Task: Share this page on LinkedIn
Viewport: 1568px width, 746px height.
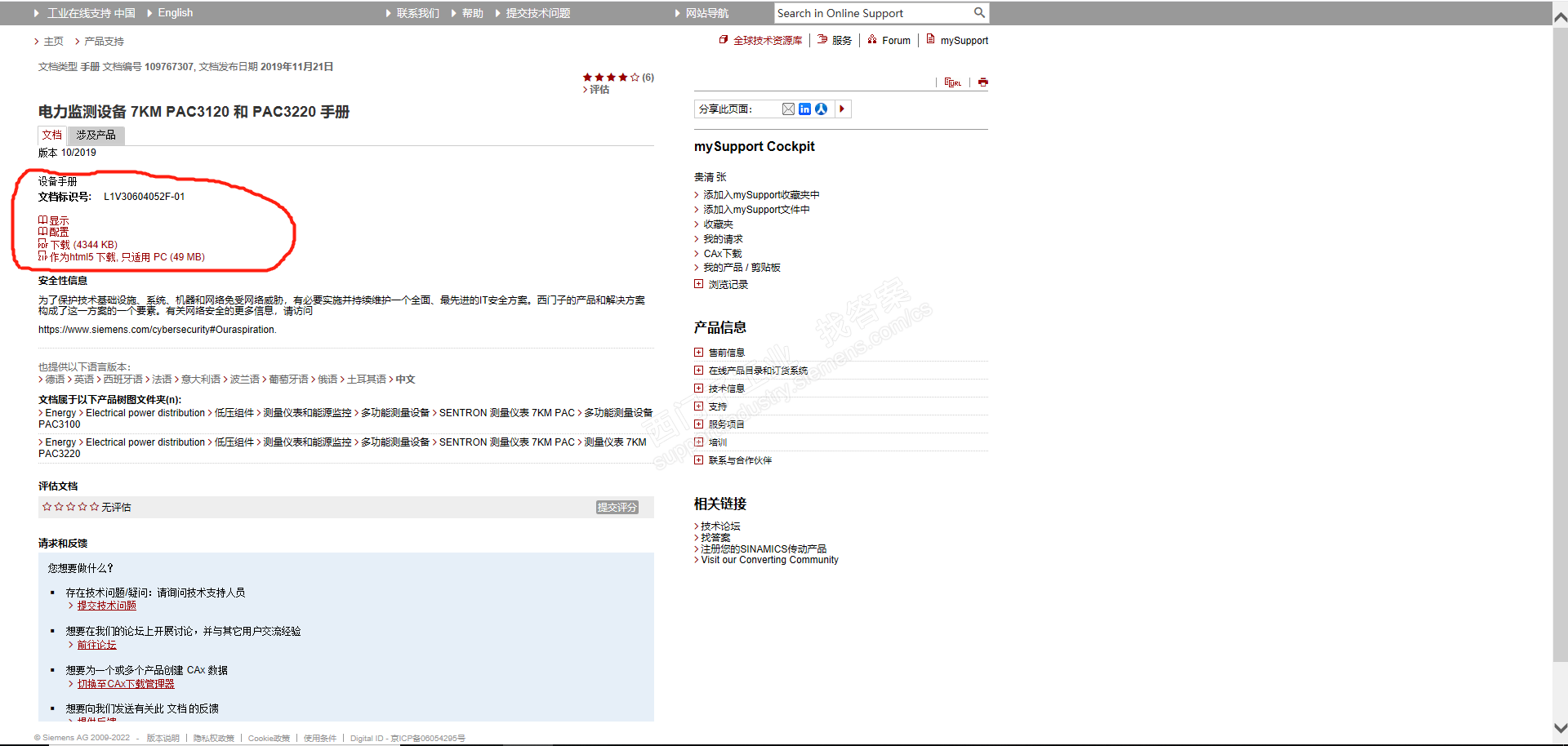Action: [x=805, y=109]
